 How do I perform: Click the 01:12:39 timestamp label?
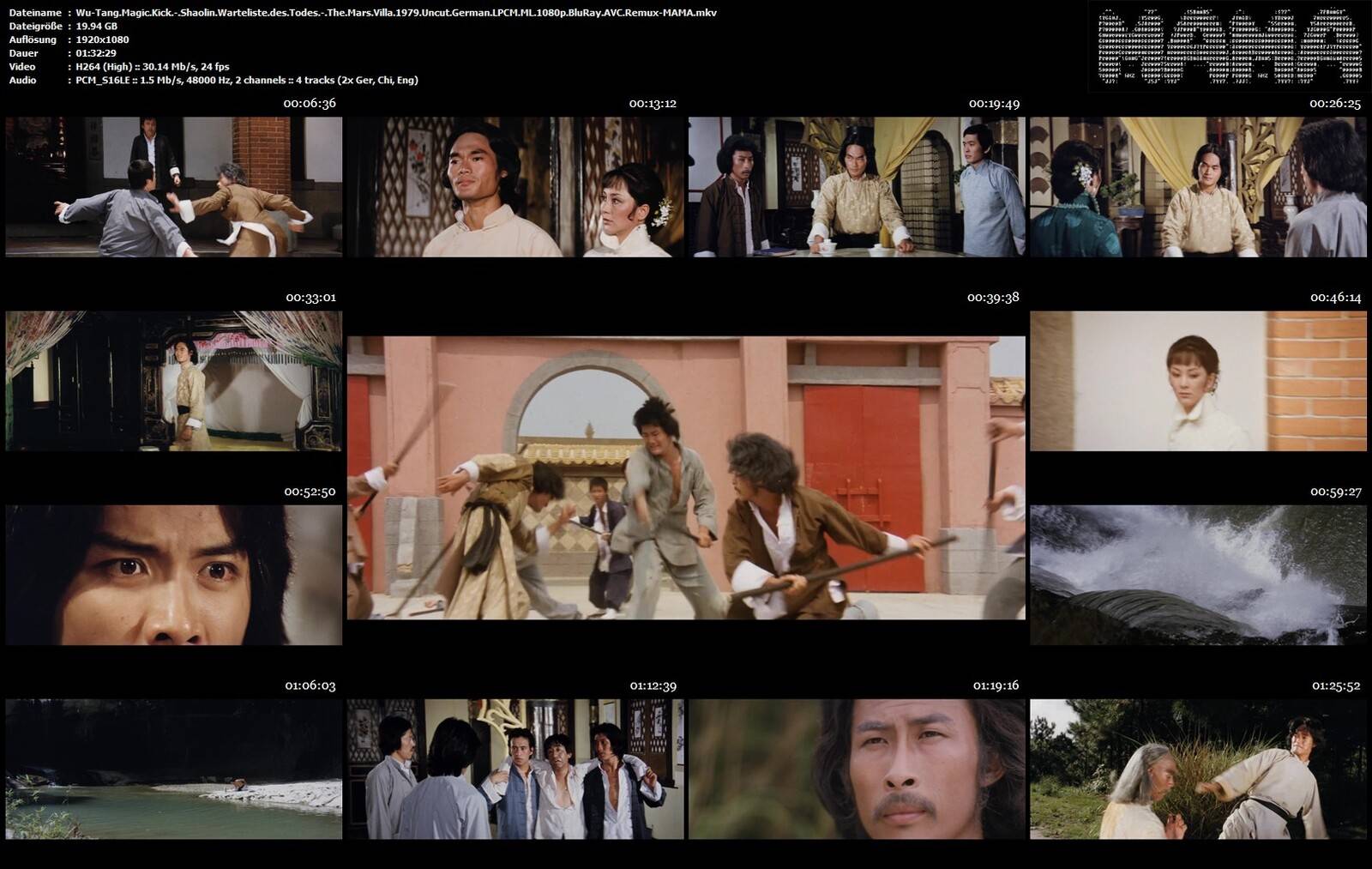point(653,685)
